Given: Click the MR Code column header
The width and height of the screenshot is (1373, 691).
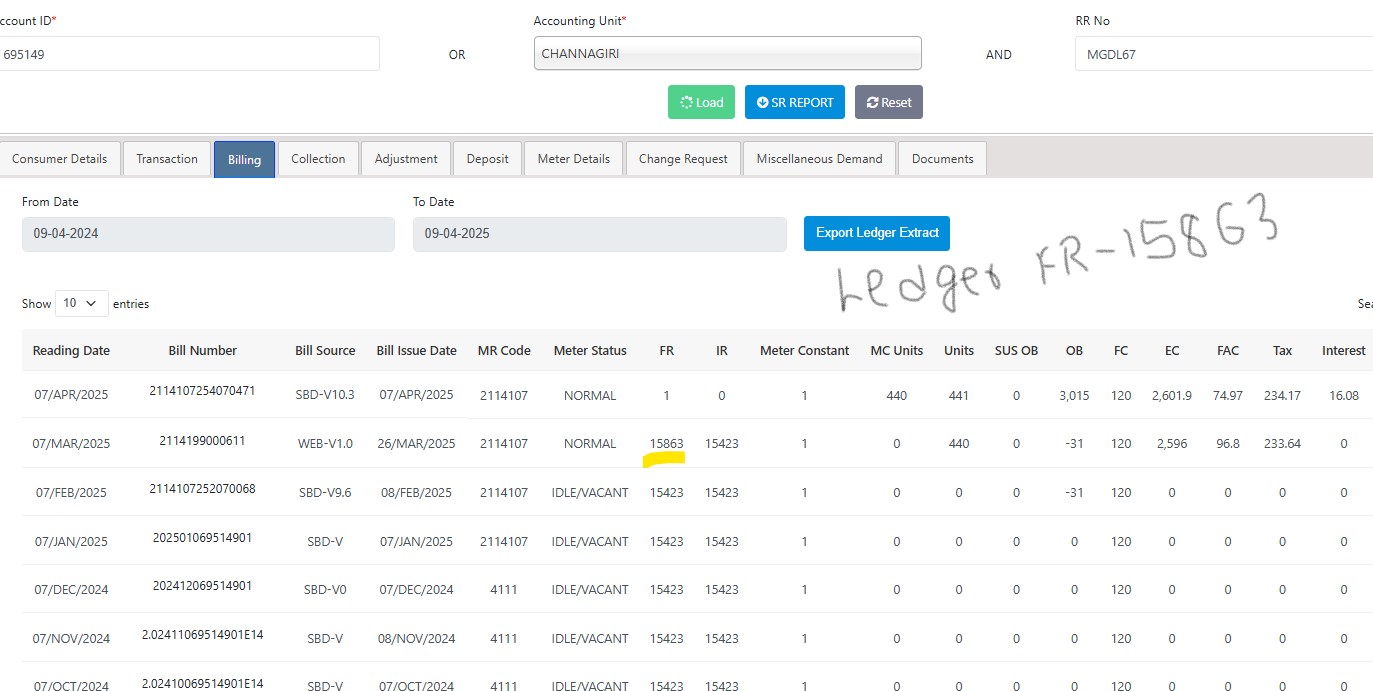Looking at the screenshot, I should tap(504, 351).
